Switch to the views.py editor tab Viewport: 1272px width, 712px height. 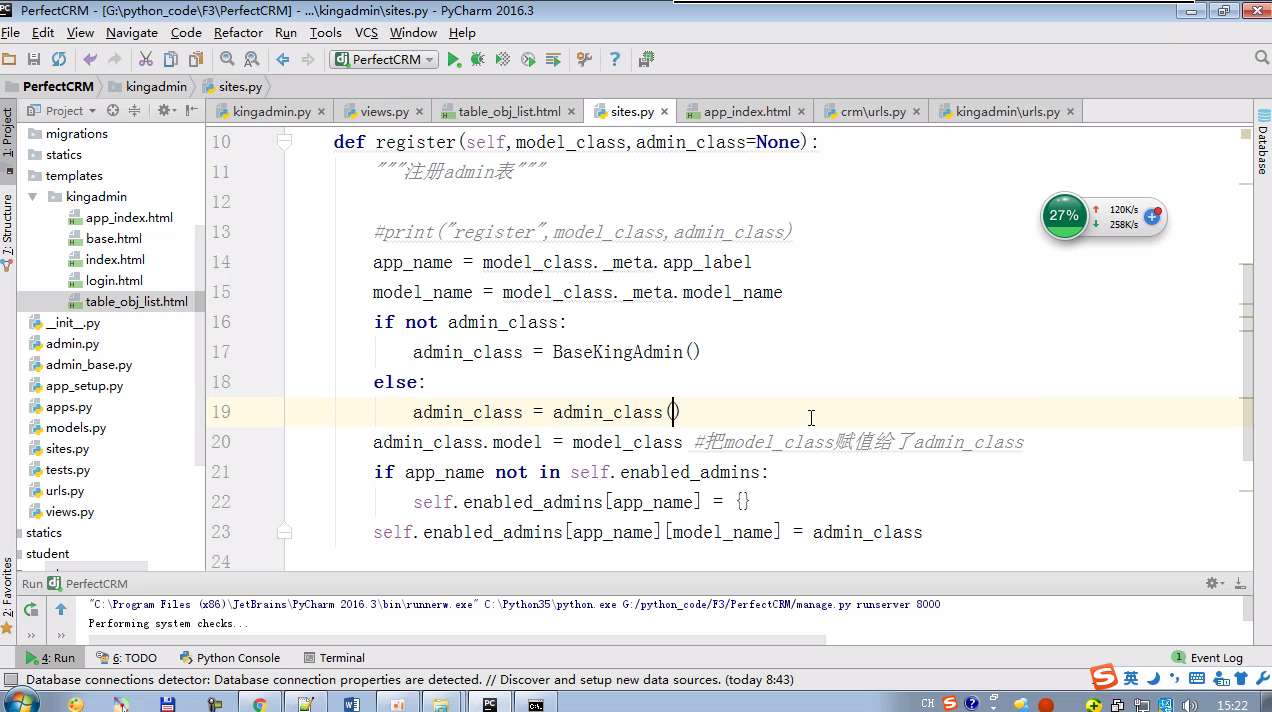pyautogui.click(x=384, y=112)
